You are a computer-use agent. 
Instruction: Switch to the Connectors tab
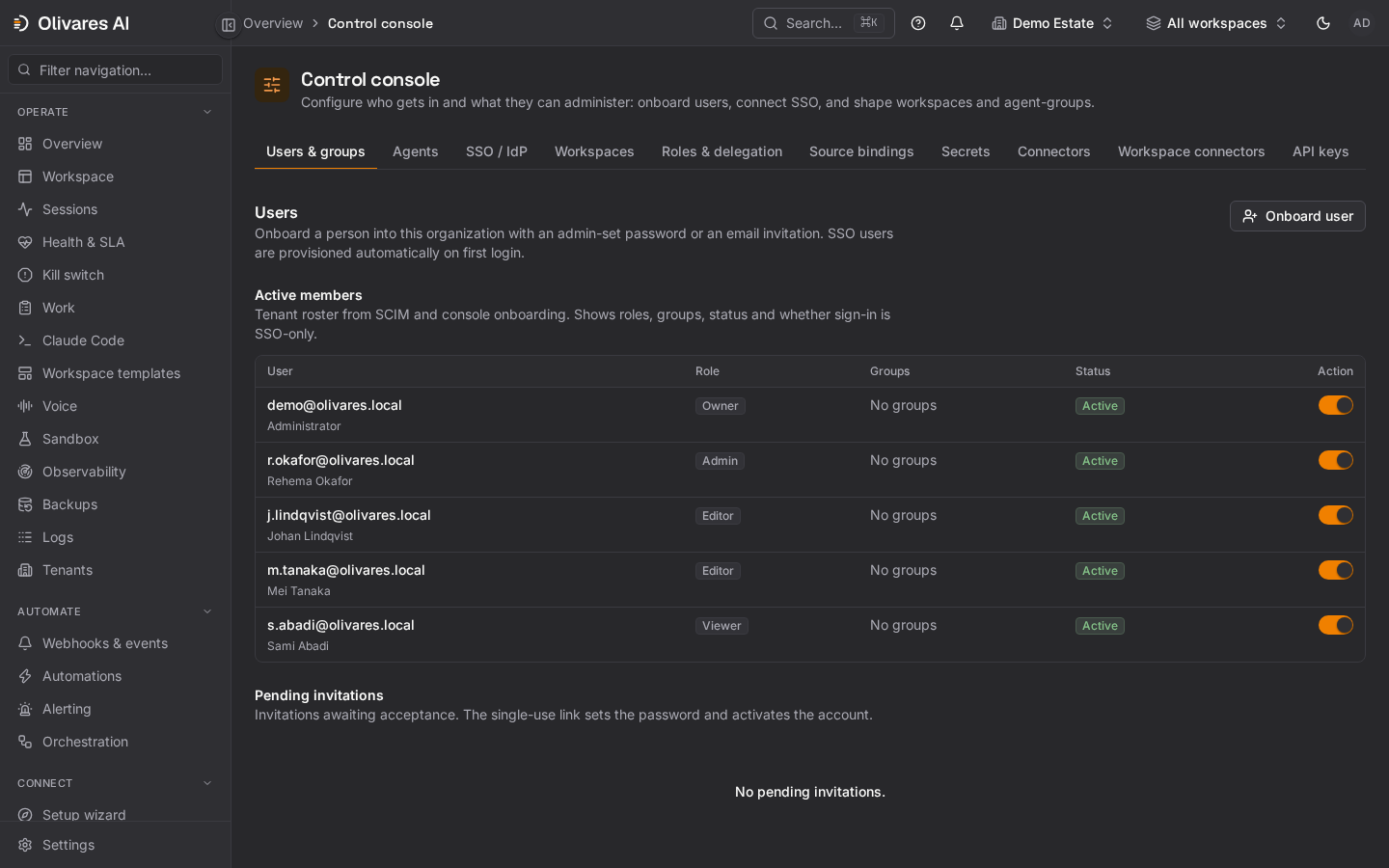click(1054, 151)
